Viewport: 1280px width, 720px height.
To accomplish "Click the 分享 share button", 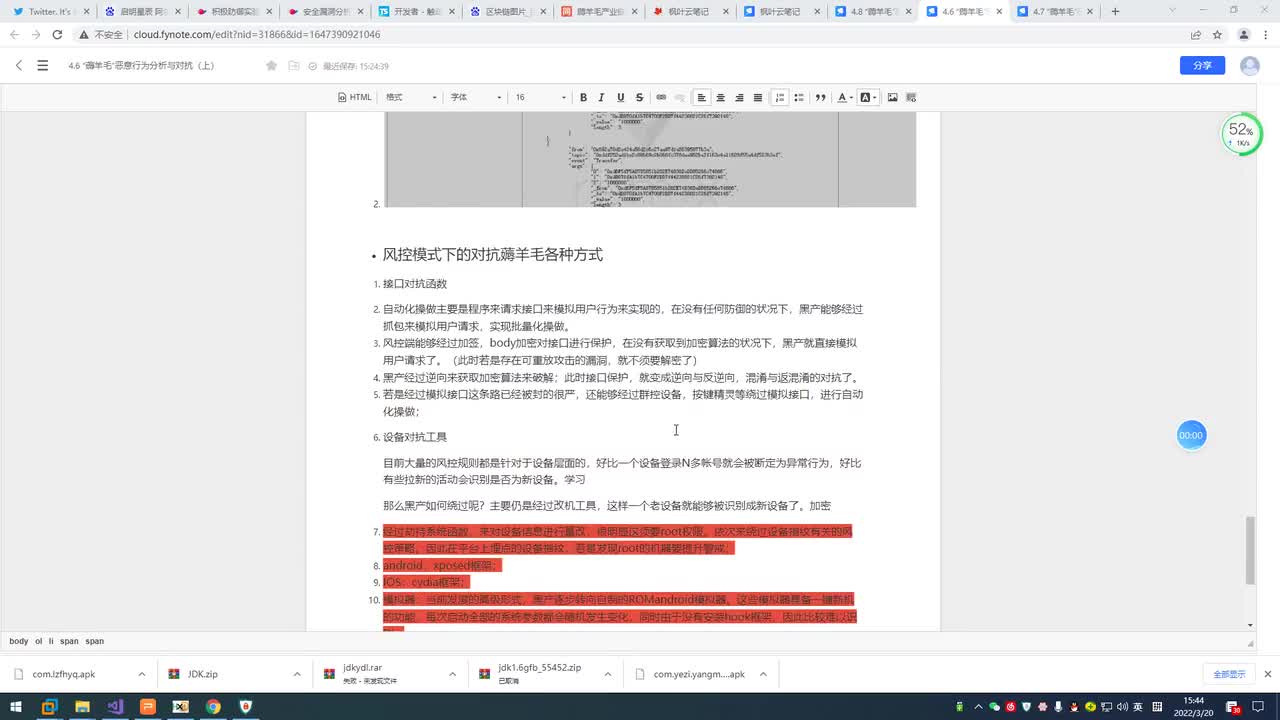I will coord(1202,65).
